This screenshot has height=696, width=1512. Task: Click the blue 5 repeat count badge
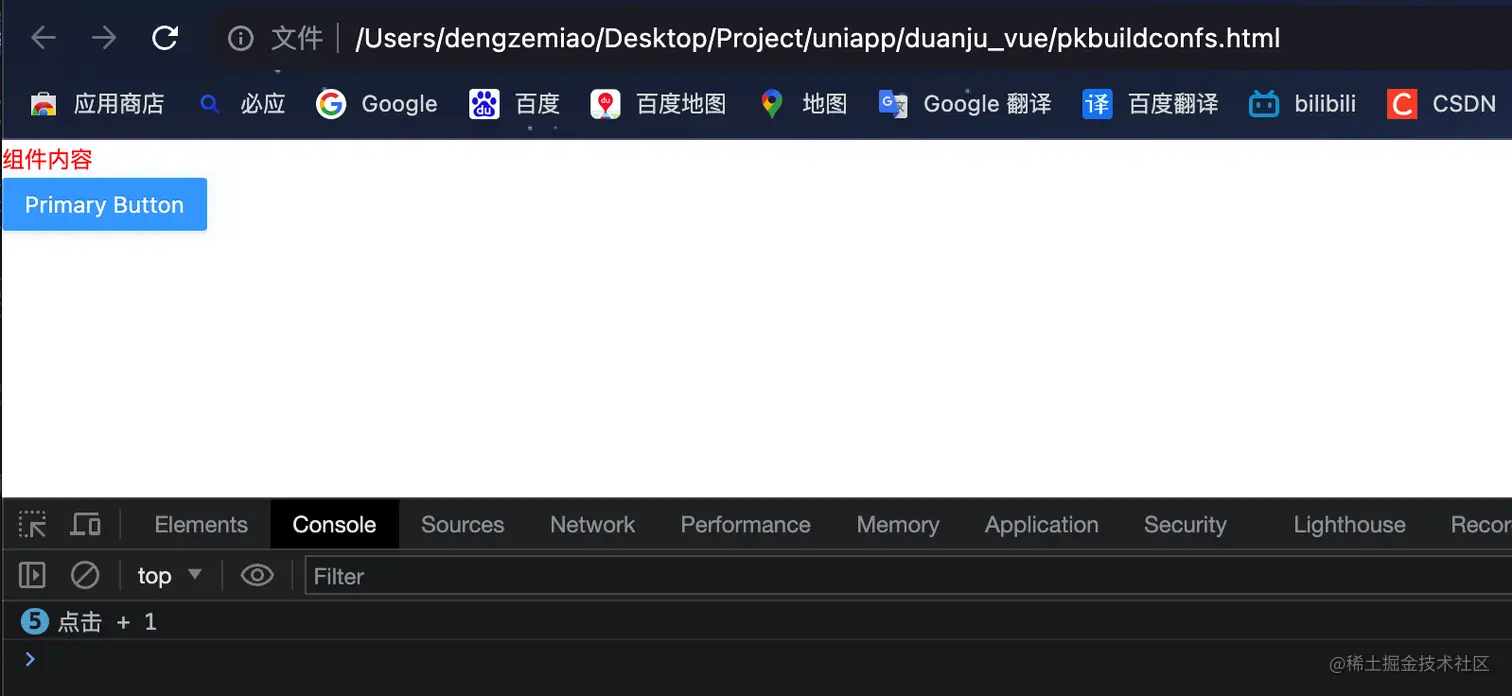(x=34, y=622)
